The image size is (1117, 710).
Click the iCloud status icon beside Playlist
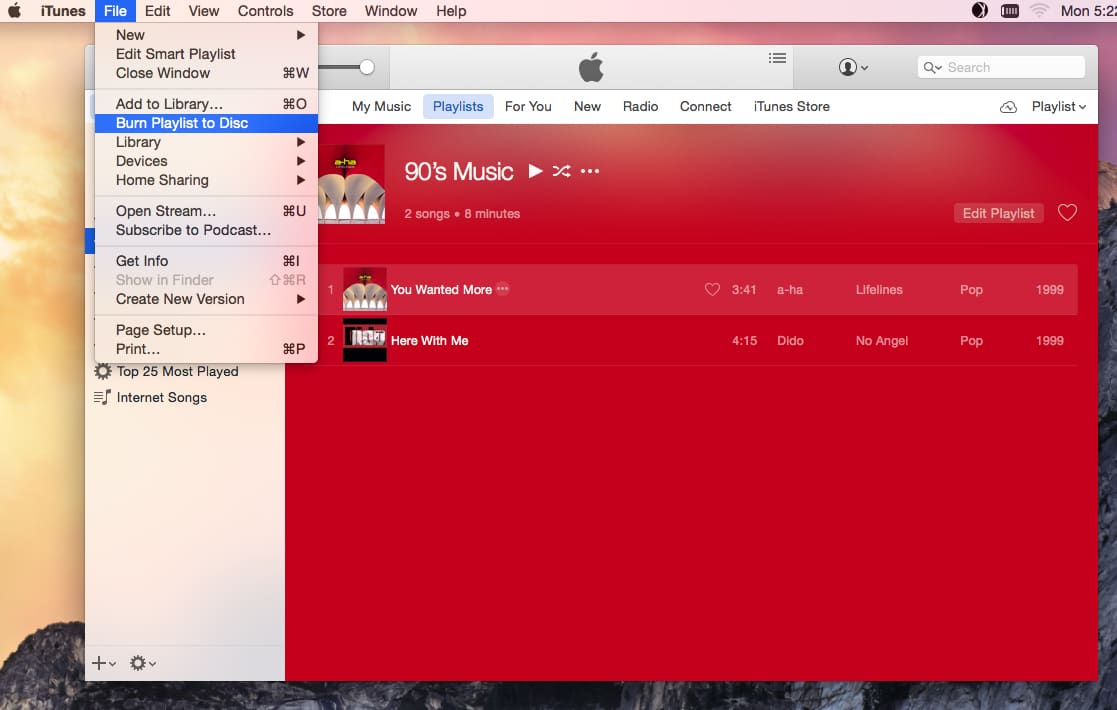pyautogui.click(x=1008, y=106)
